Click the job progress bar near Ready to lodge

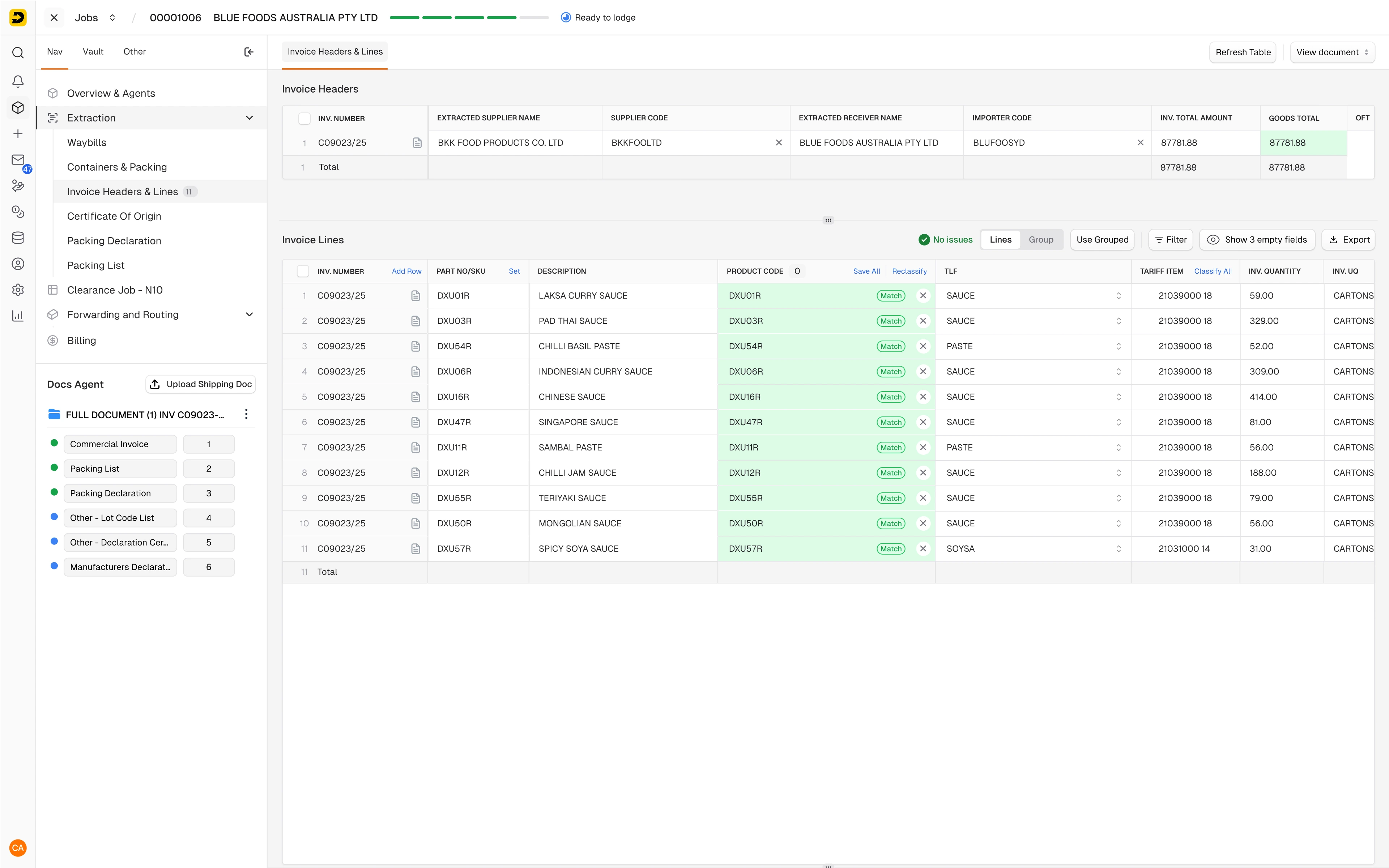pos(469,18)
